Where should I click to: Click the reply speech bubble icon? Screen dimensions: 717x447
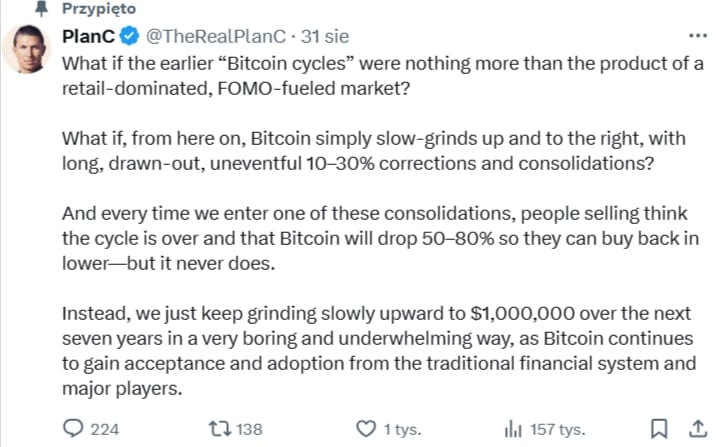(x=73, y=428)
